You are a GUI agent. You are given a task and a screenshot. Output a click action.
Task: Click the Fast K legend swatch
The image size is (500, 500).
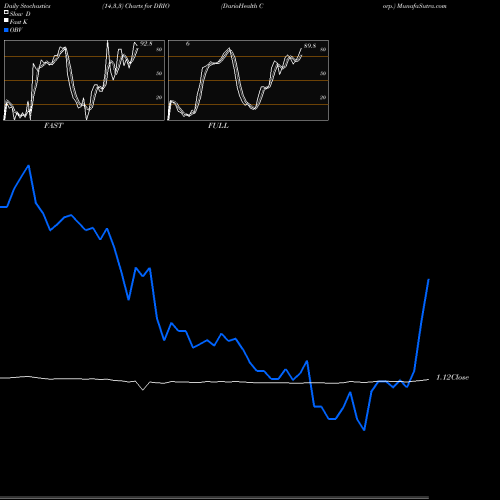[6, 20]
